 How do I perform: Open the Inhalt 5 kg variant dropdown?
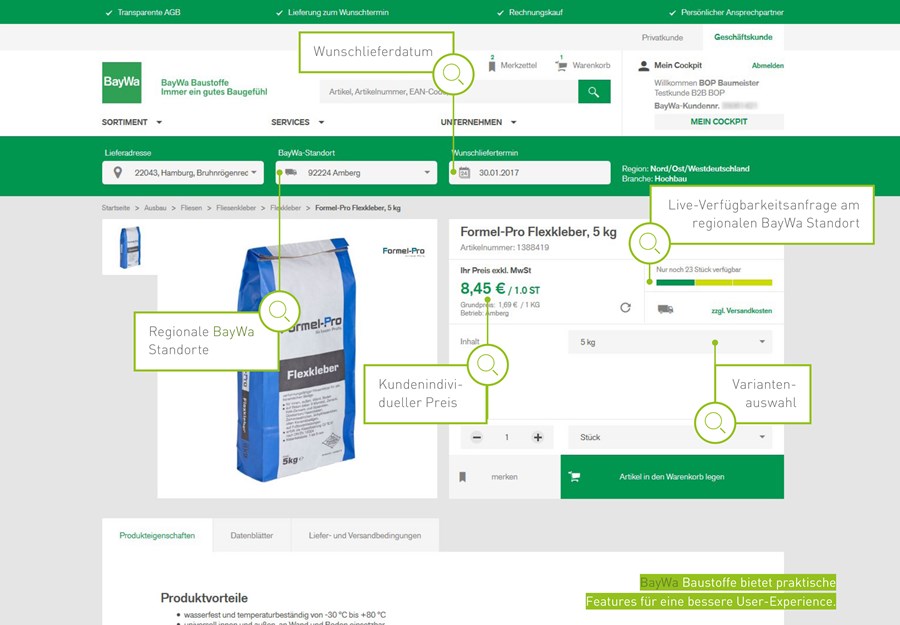[x=670, y=342]
